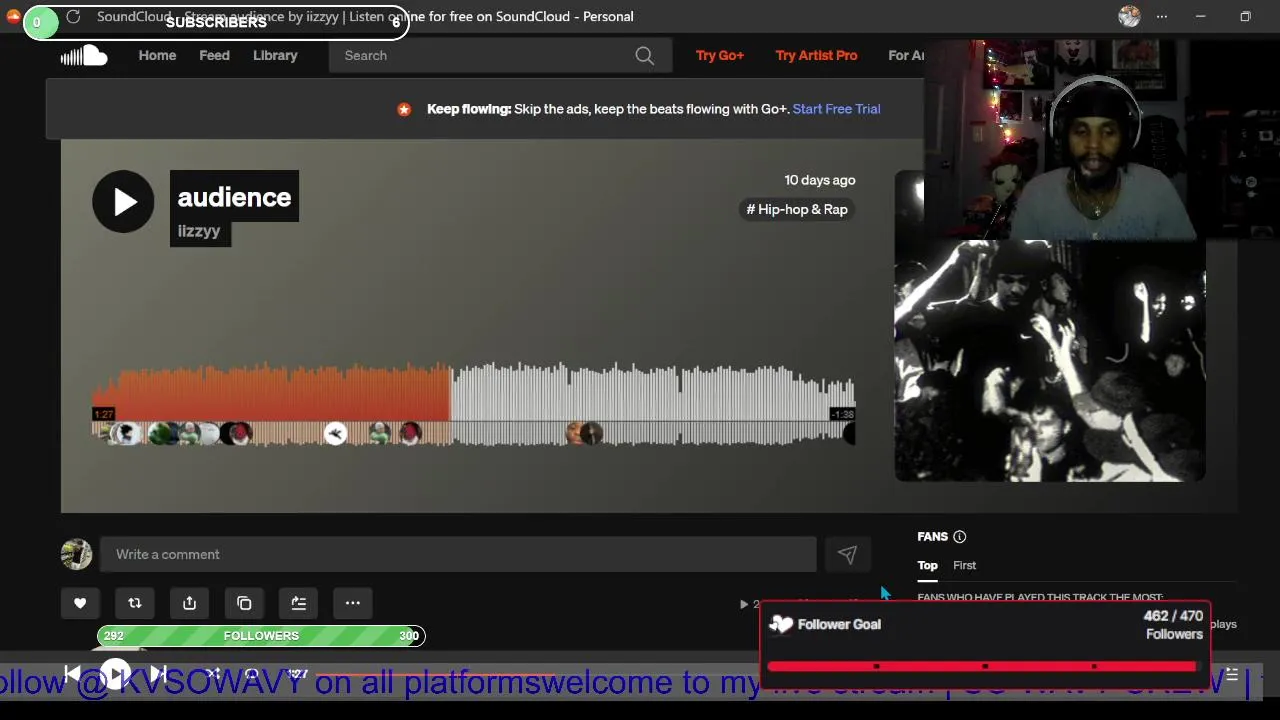This screenshot has width=1280, height=720.
Task: Click the audience track title
Action: coord(234,197)
